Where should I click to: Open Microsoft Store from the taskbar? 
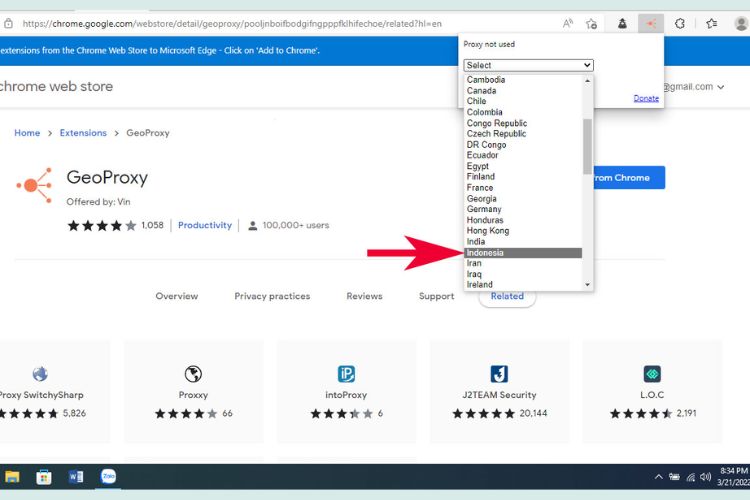pos(44,477)
